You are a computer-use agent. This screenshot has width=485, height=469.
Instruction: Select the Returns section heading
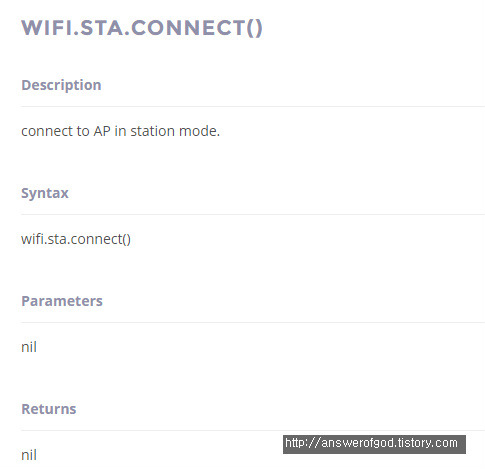49,409
